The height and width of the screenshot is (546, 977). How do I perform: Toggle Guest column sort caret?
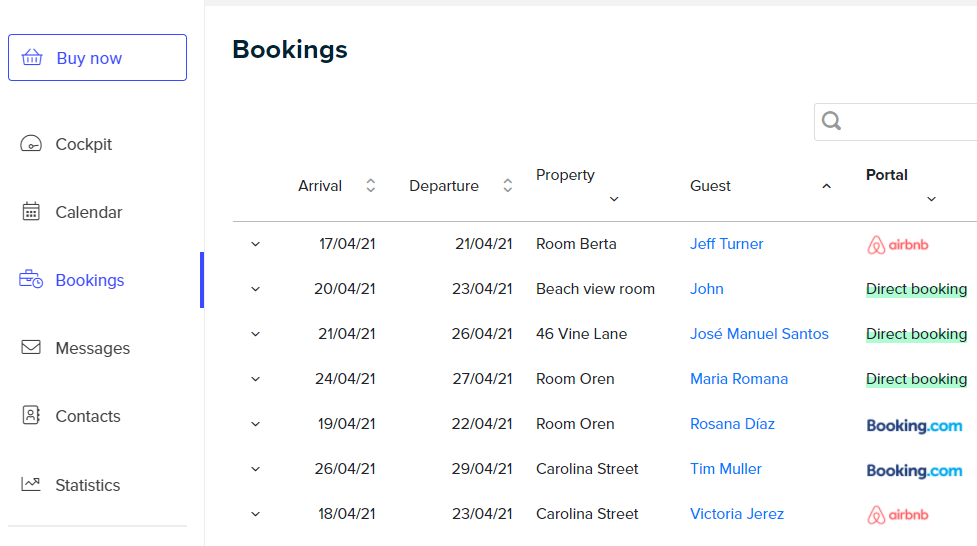826,186
